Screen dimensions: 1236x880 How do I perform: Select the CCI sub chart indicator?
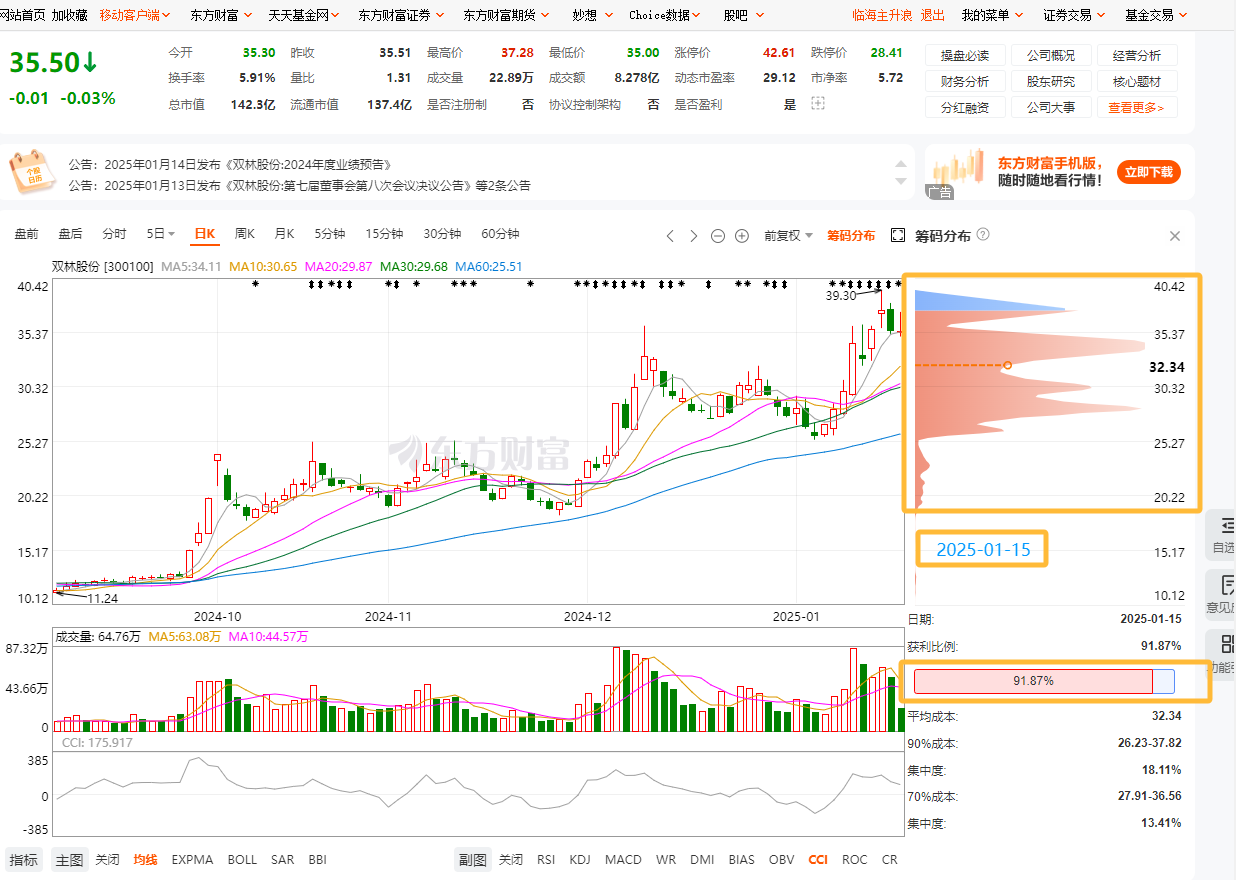pyautogui.click(x=818, y=859)
